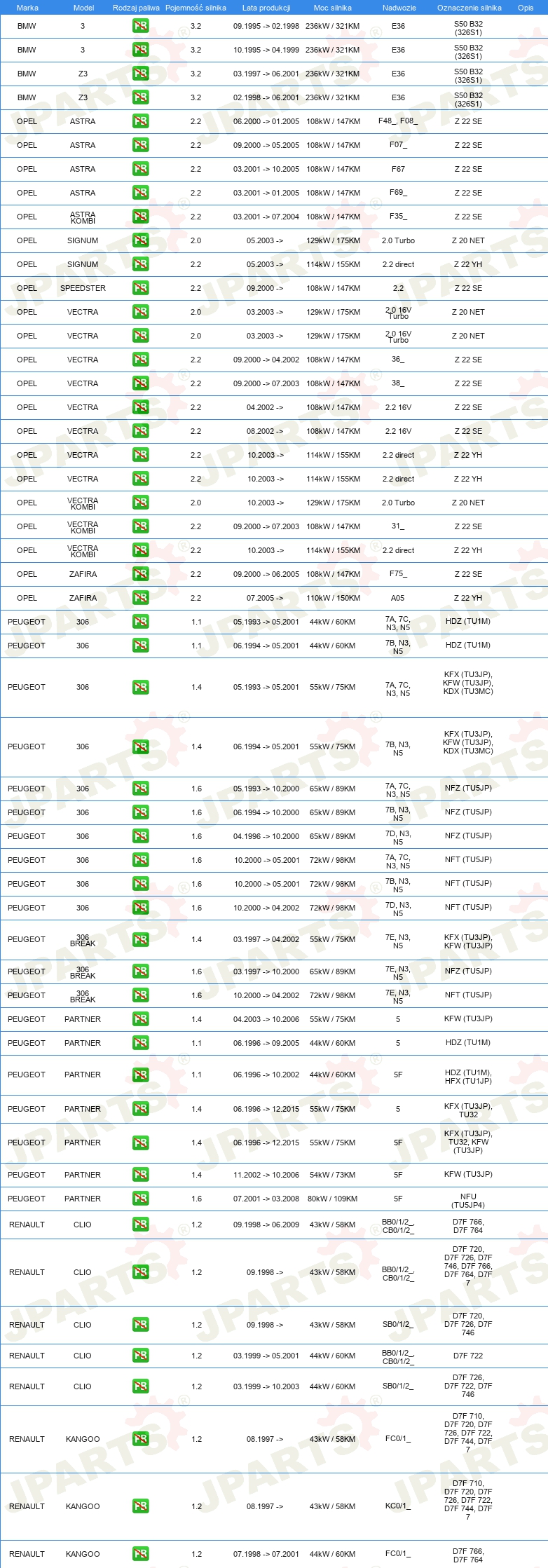The image size is (548, 1568).
Task: Select the 03.1999 -> 05.2001 production years cell
Action: (266, 1356)
